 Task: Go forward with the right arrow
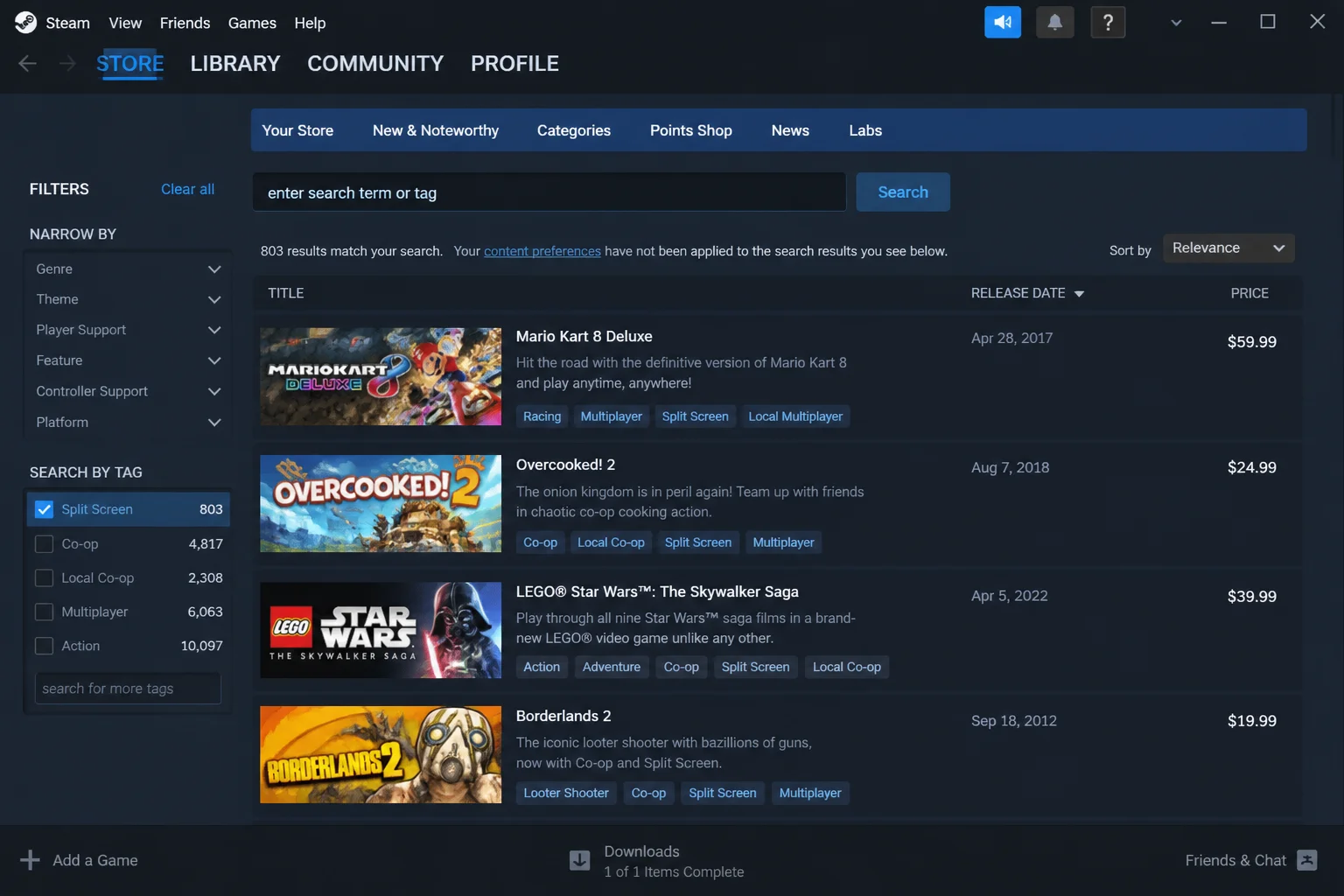pos(66,63)
